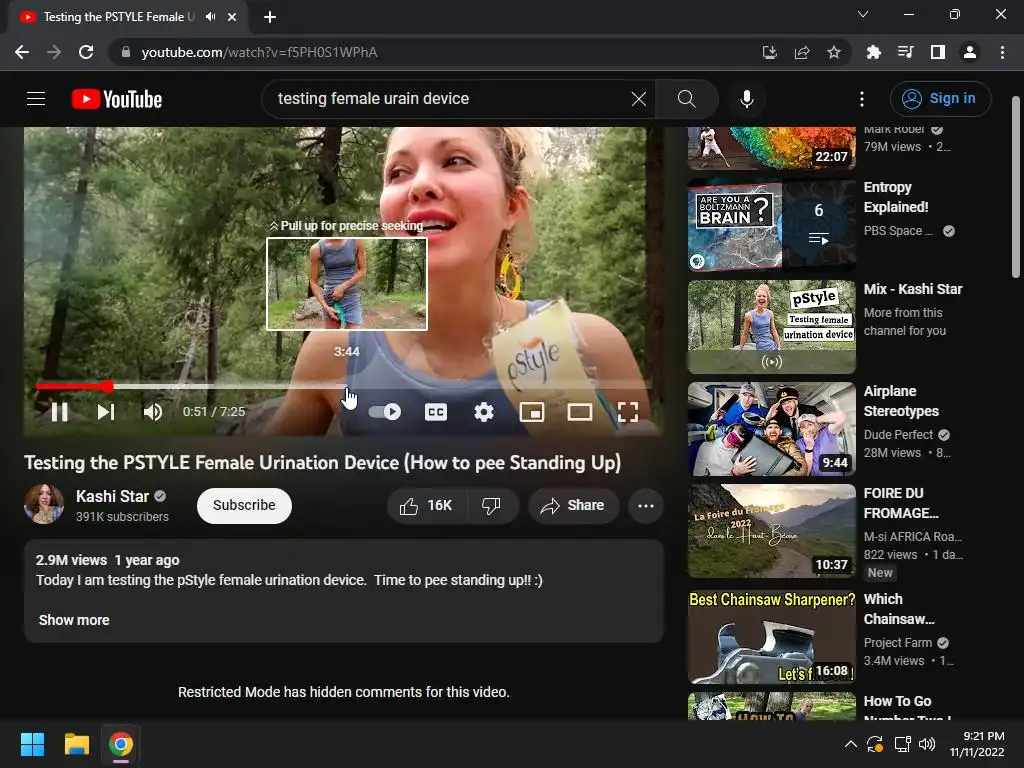Open File Explorer from taskbar

pos(76,744)
